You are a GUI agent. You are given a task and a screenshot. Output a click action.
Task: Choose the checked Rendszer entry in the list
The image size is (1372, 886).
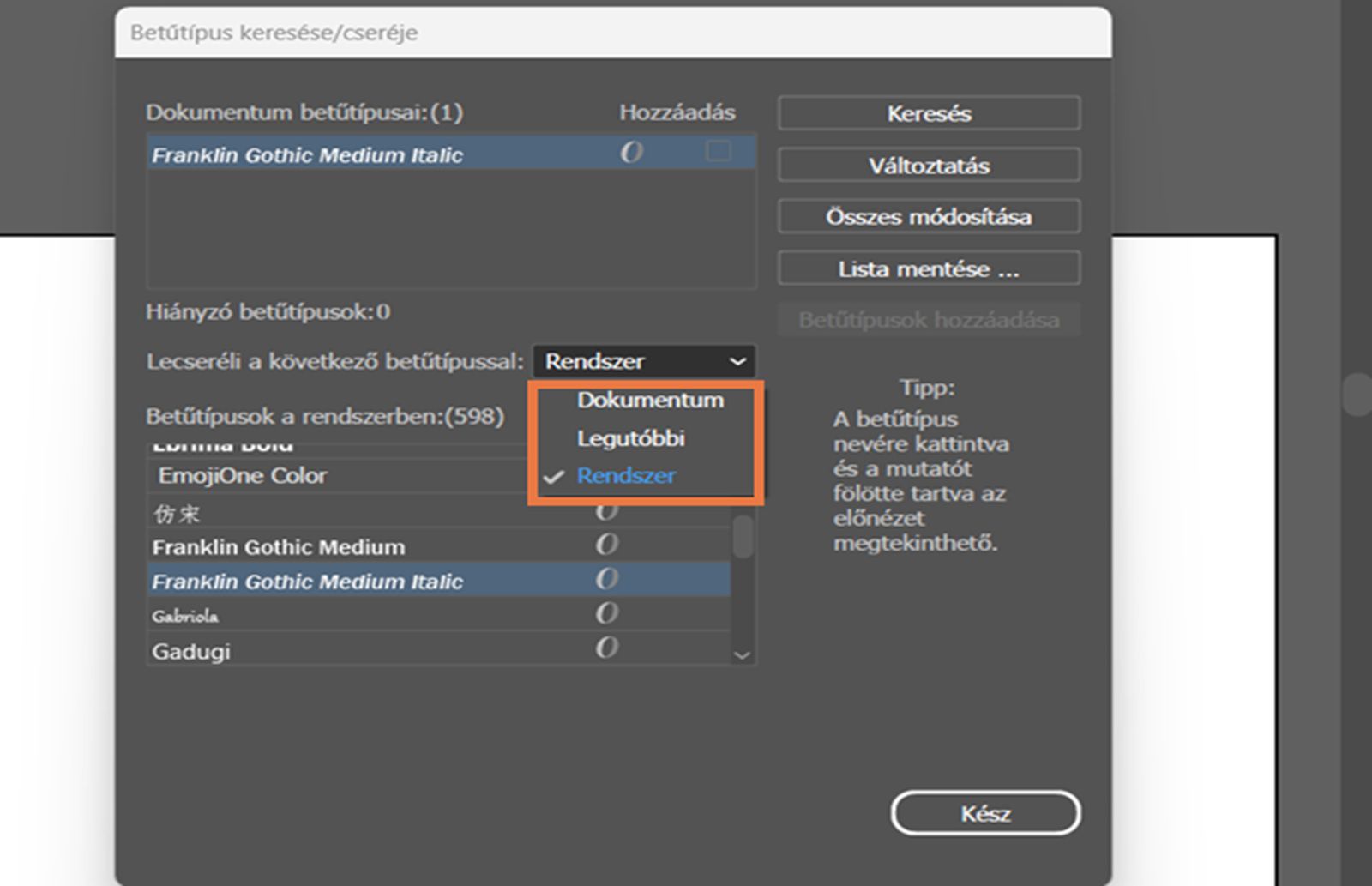tap(626, 475)
